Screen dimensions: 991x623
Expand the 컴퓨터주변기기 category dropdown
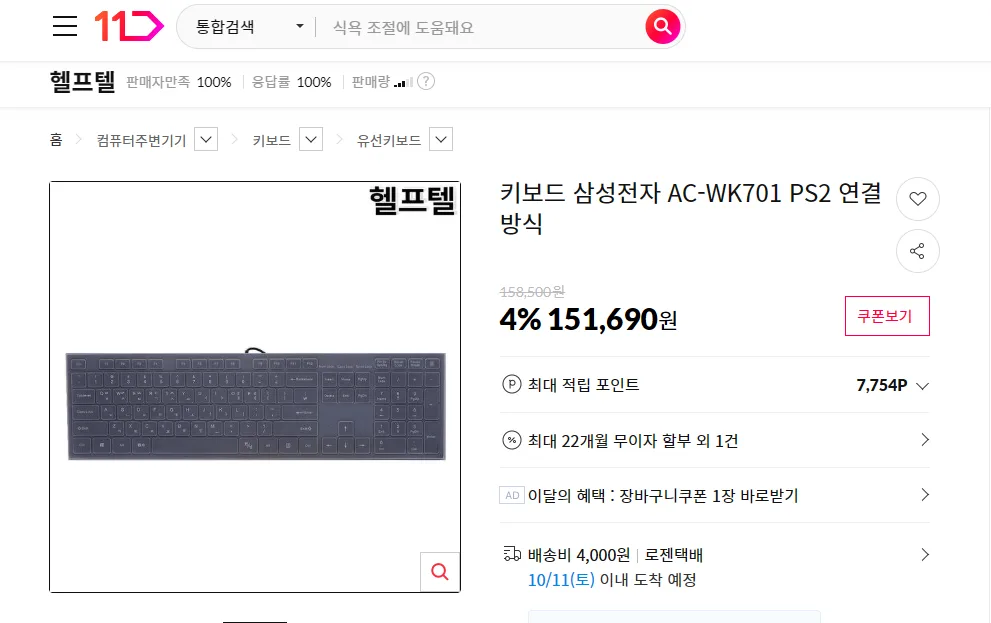(206, 140)
